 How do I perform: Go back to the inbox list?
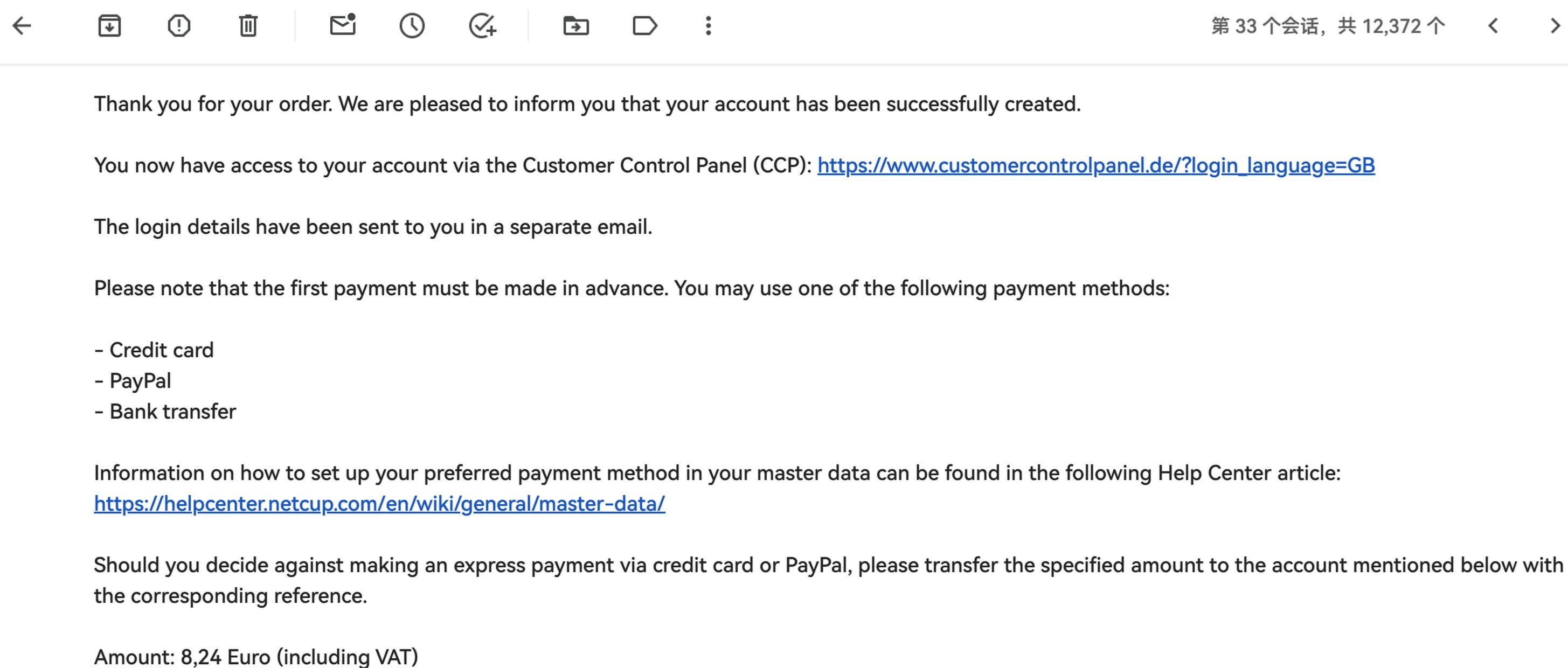[x=22, y=25]
